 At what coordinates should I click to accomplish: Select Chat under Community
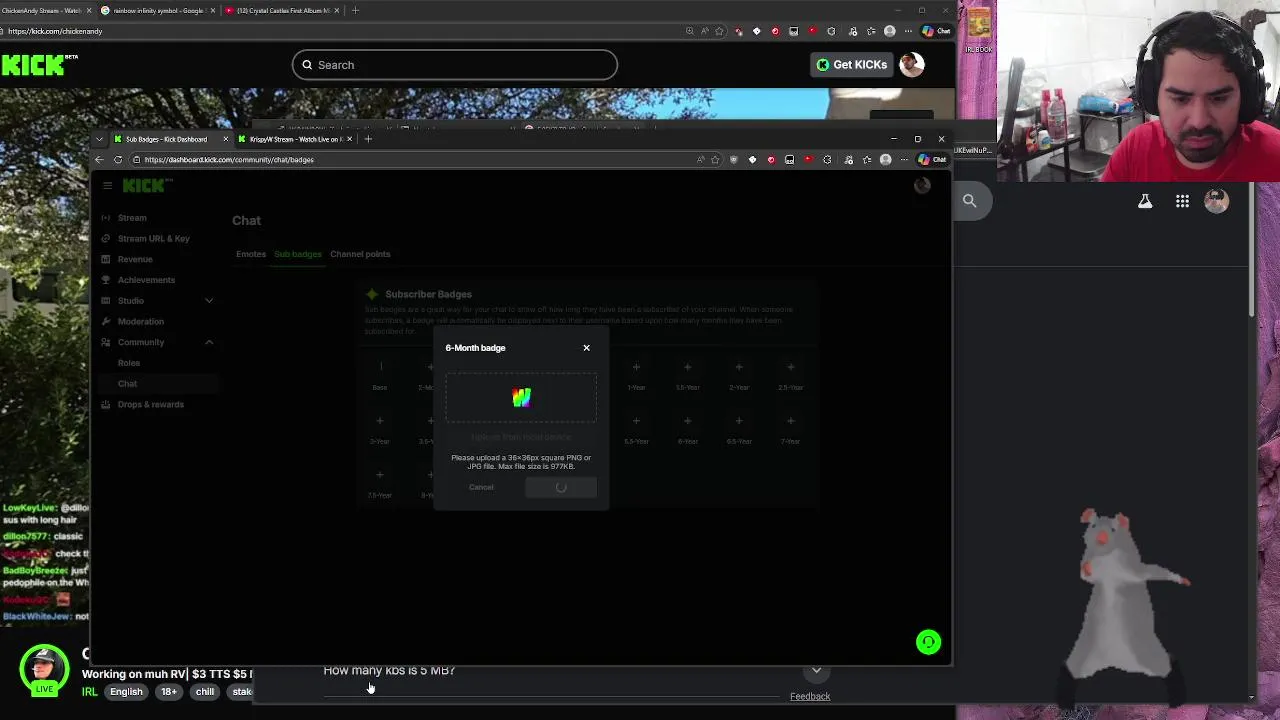[x=127, y=384]
